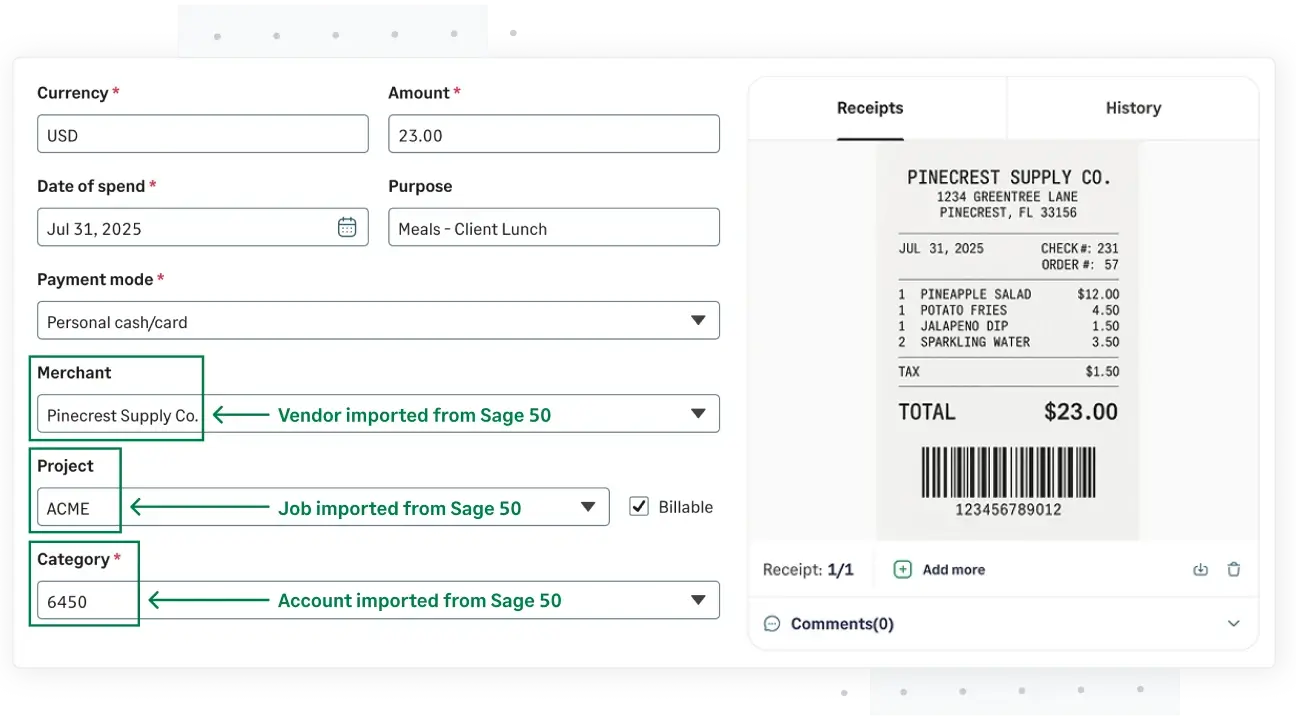Screen dimensions: 1296x719
Task: Click the Category field dropdown arrow
Action: 699,600
